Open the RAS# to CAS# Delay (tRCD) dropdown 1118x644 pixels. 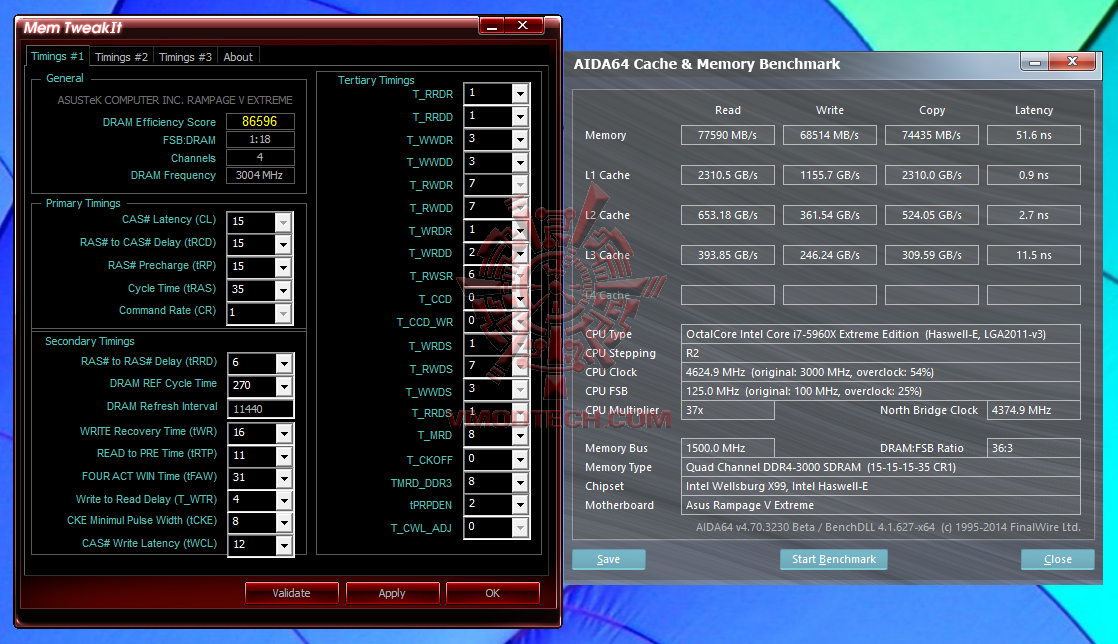[x=283, y=244]
